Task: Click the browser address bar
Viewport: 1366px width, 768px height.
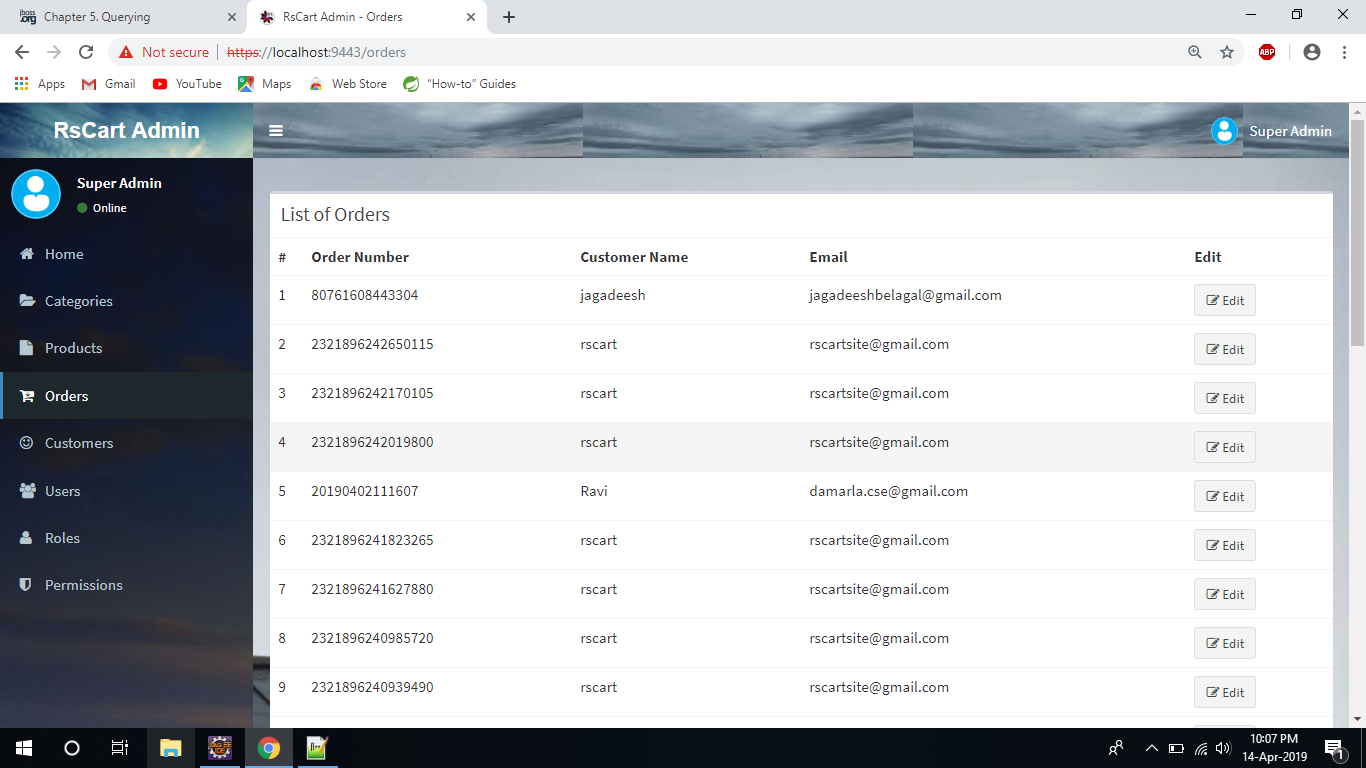Action: 700,52
